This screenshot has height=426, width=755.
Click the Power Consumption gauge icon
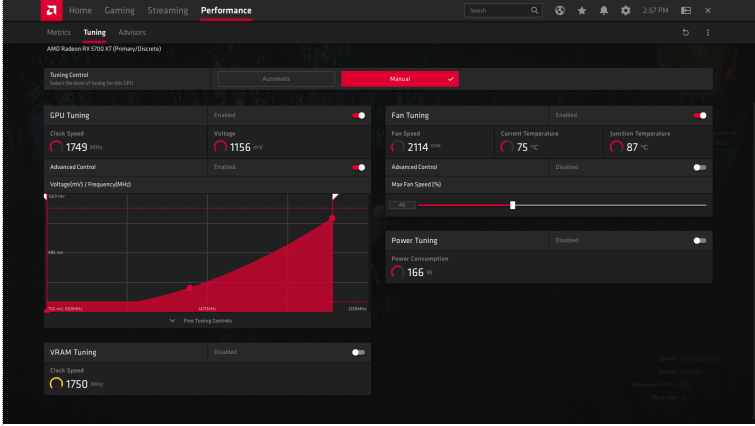pyautogui.click(x=397, y=272)
